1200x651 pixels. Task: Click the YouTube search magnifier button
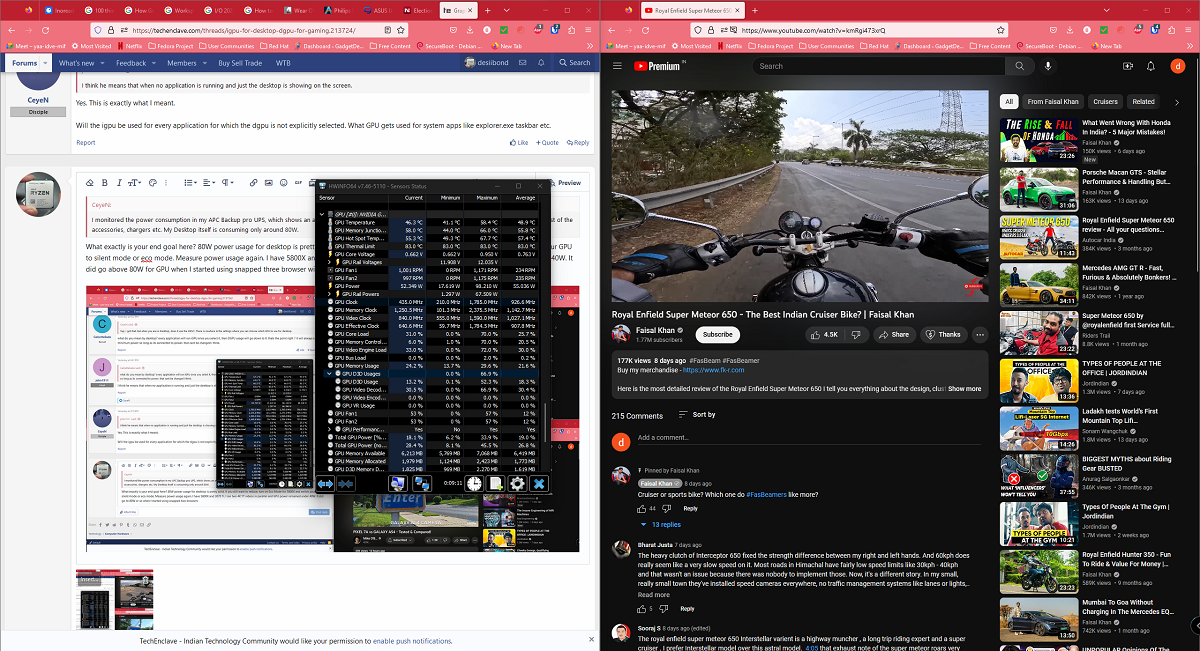click(x=1020, y=66)
